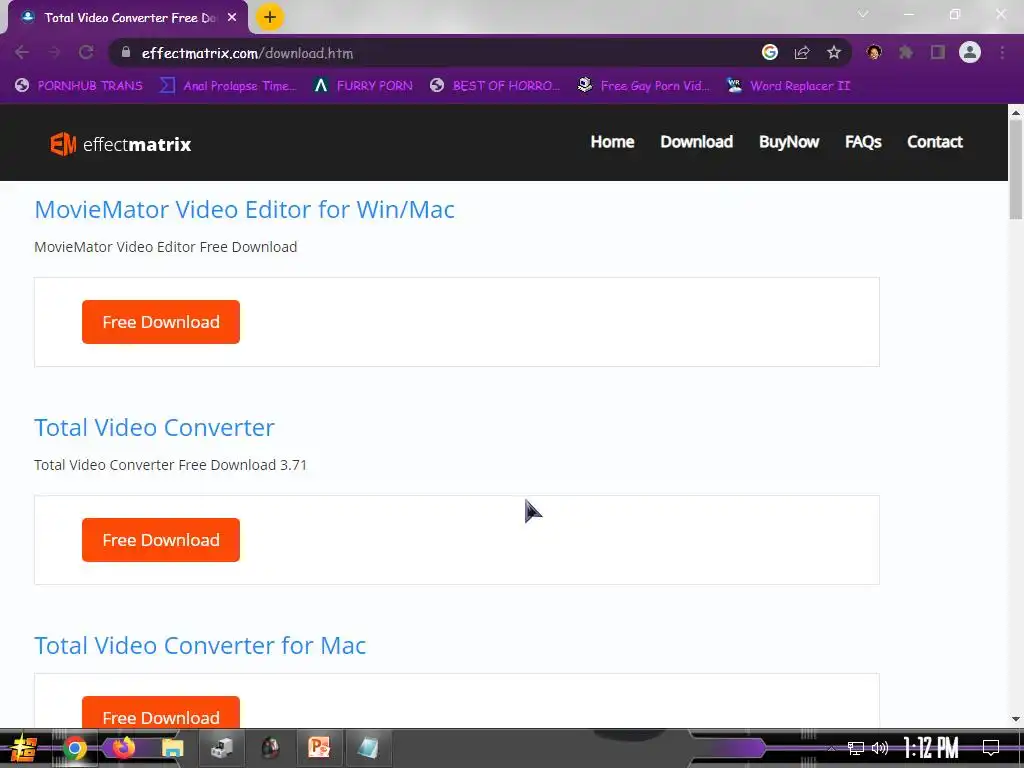Screen dimensions: 1024x768
Task: Click the page vertical scrollbar thumb
Action: (x=1016, y=170)
